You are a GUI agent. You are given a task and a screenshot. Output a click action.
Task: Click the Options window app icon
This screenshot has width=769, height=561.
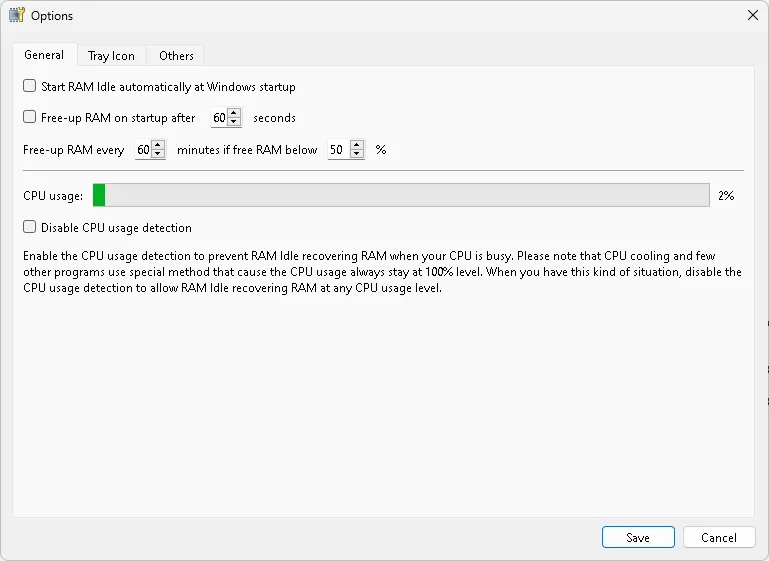16,15
